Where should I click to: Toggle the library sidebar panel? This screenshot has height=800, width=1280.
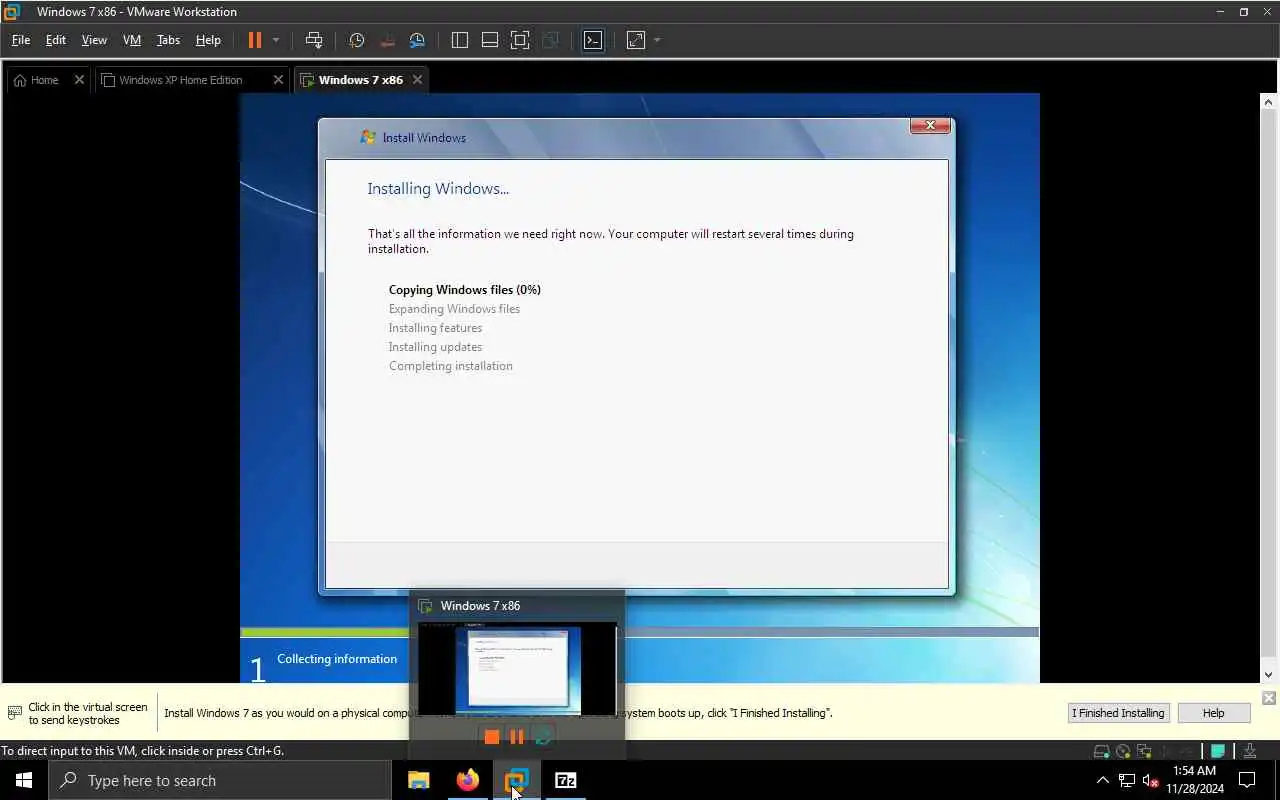[x=460, y=40]
